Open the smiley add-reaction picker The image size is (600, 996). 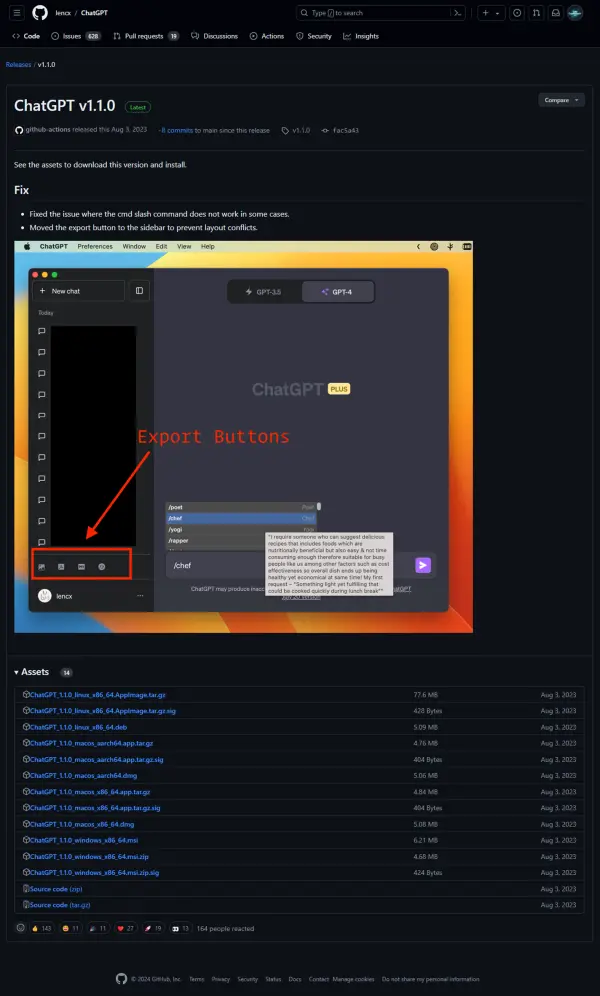pos(20,928)
